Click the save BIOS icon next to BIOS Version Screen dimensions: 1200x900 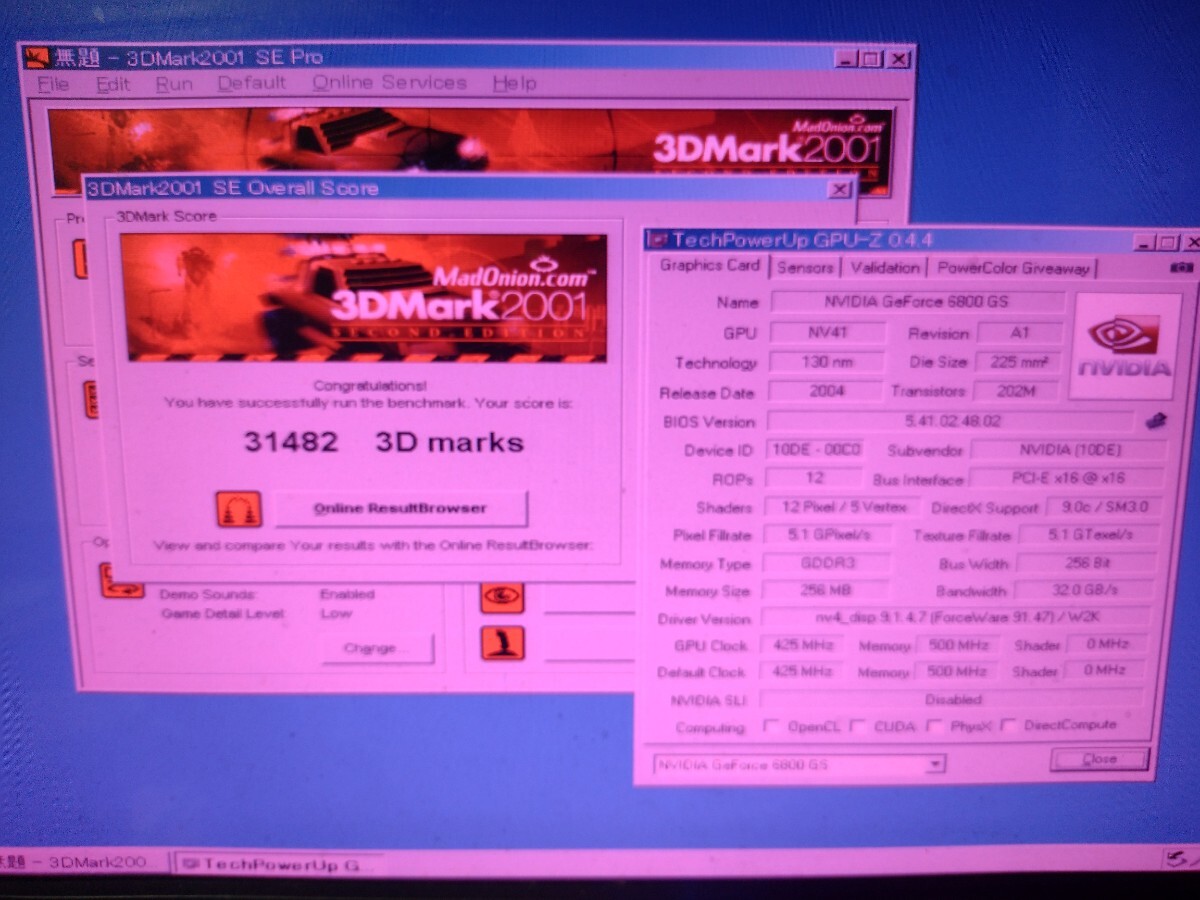tap(1155, 422)
